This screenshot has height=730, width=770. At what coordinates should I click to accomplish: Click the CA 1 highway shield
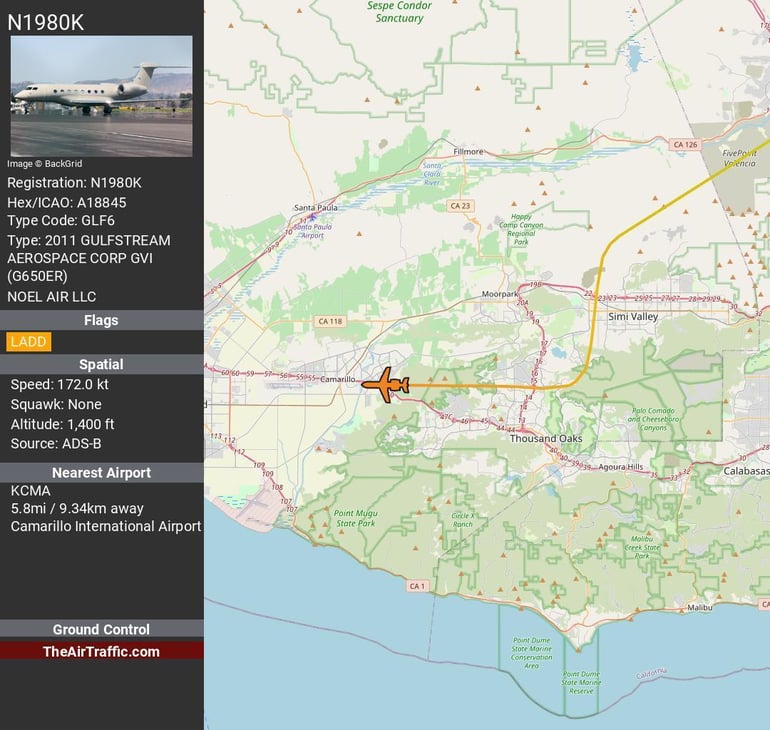pos(417,586)
